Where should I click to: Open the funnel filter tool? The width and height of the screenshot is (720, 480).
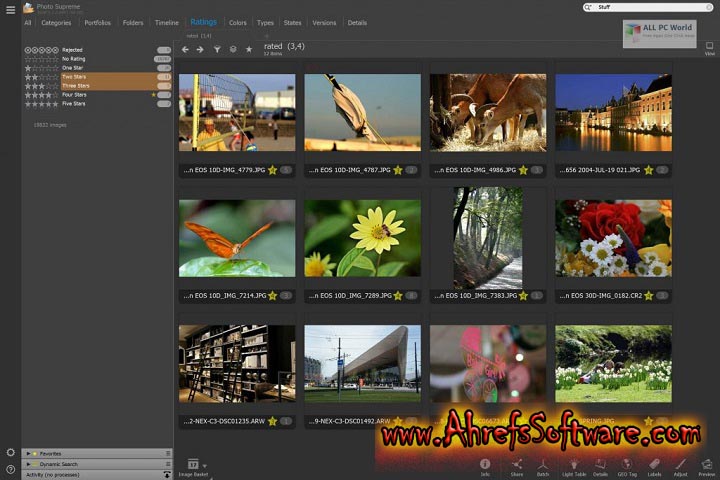pyautogui.click(x=217, y=49)
